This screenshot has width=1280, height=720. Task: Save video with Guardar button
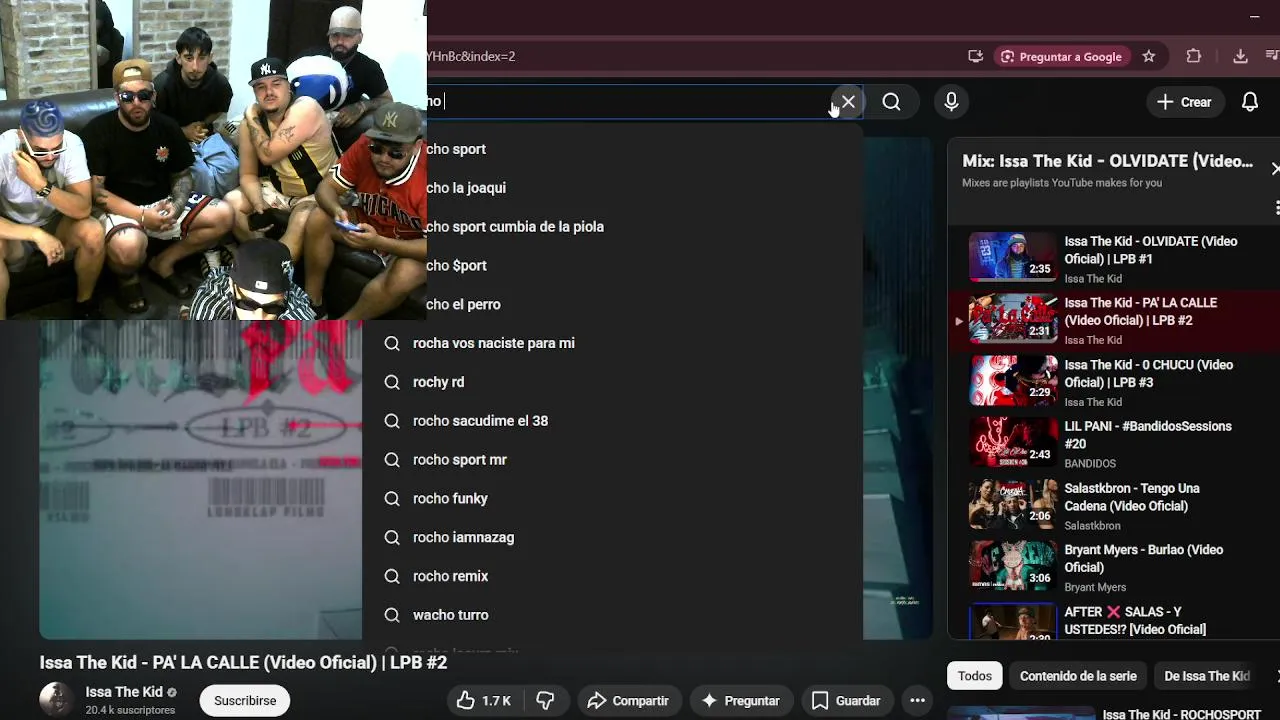point(846,701)
